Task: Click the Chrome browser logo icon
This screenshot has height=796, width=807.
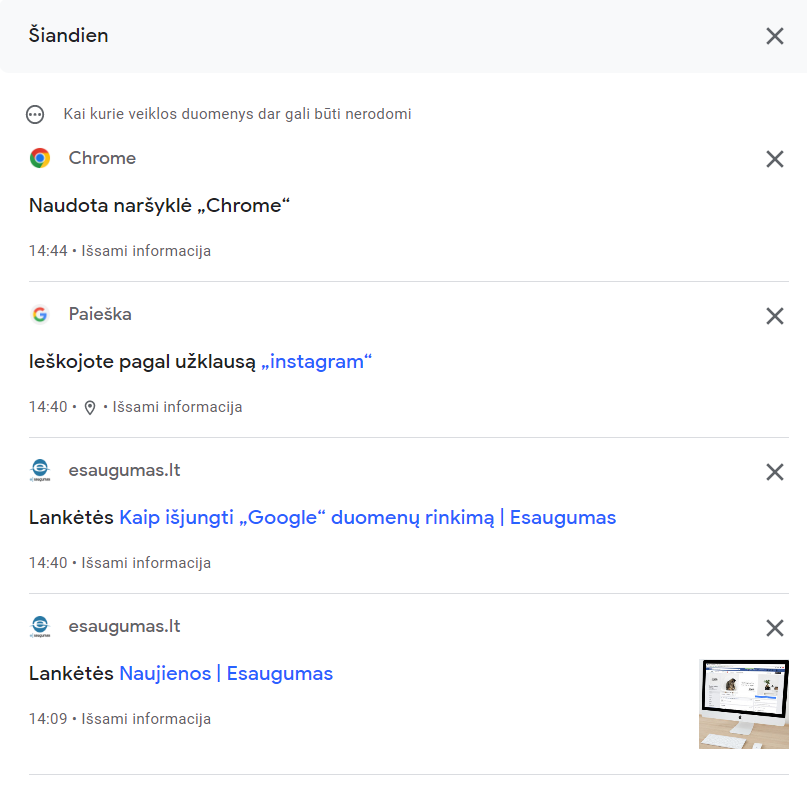Action: tap(40, 158)
